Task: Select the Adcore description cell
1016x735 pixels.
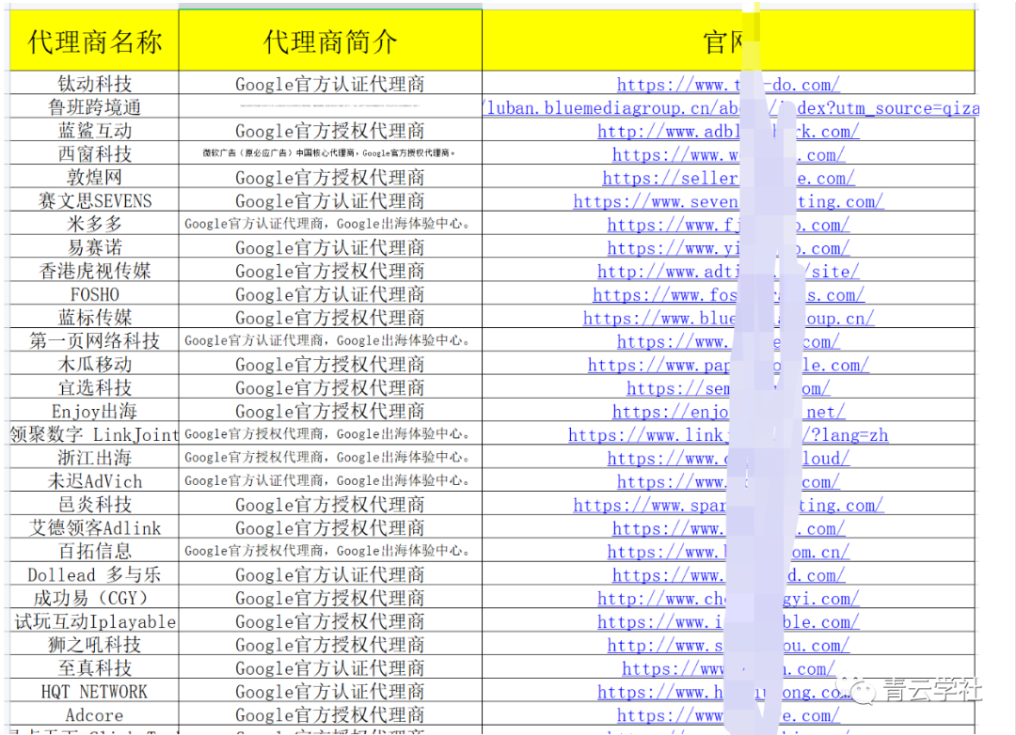Action: [330, 715]
